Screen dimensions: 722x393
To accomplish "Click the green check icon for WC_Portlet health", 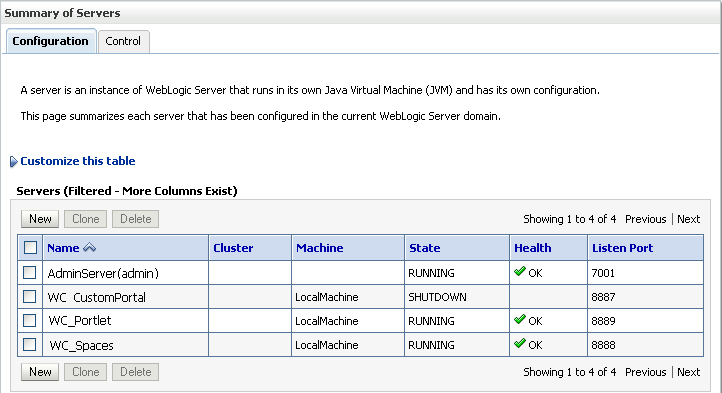I will click(520, 319).
